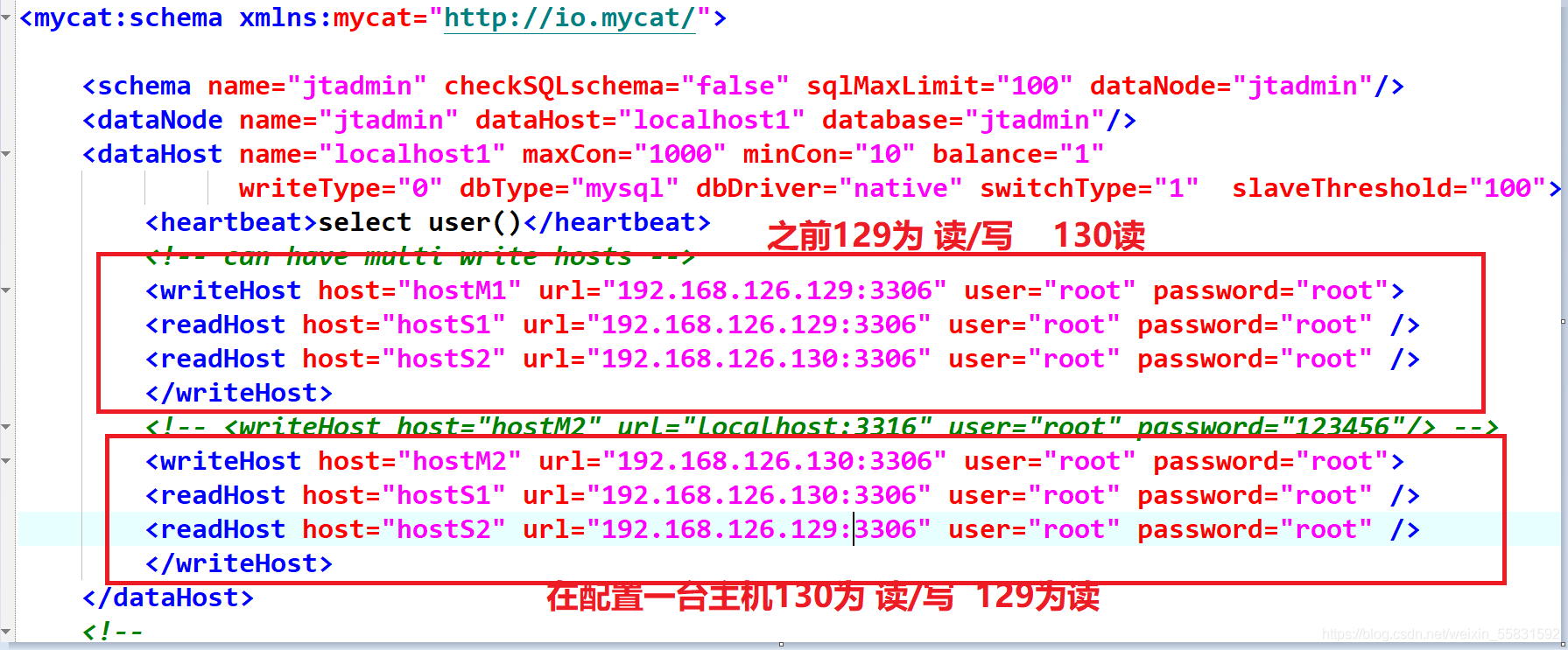Click the sqlMaxLimit="100" attribute
The image size is (1568, 650).
(x=939, y=86)
